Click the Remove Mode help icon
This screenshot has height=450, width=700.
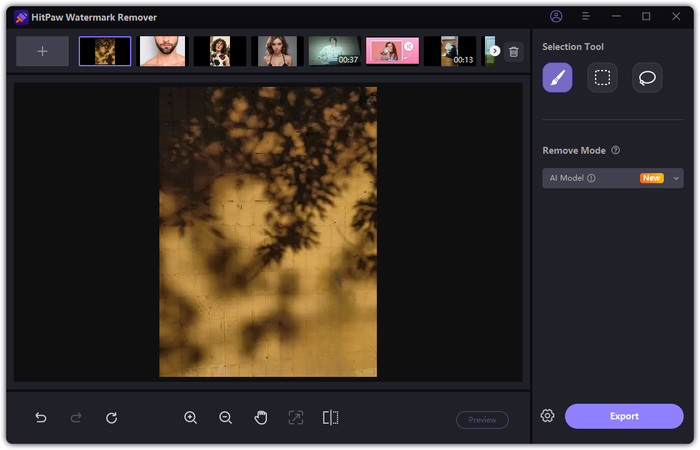pyautogui.click(x=616, y=151)
